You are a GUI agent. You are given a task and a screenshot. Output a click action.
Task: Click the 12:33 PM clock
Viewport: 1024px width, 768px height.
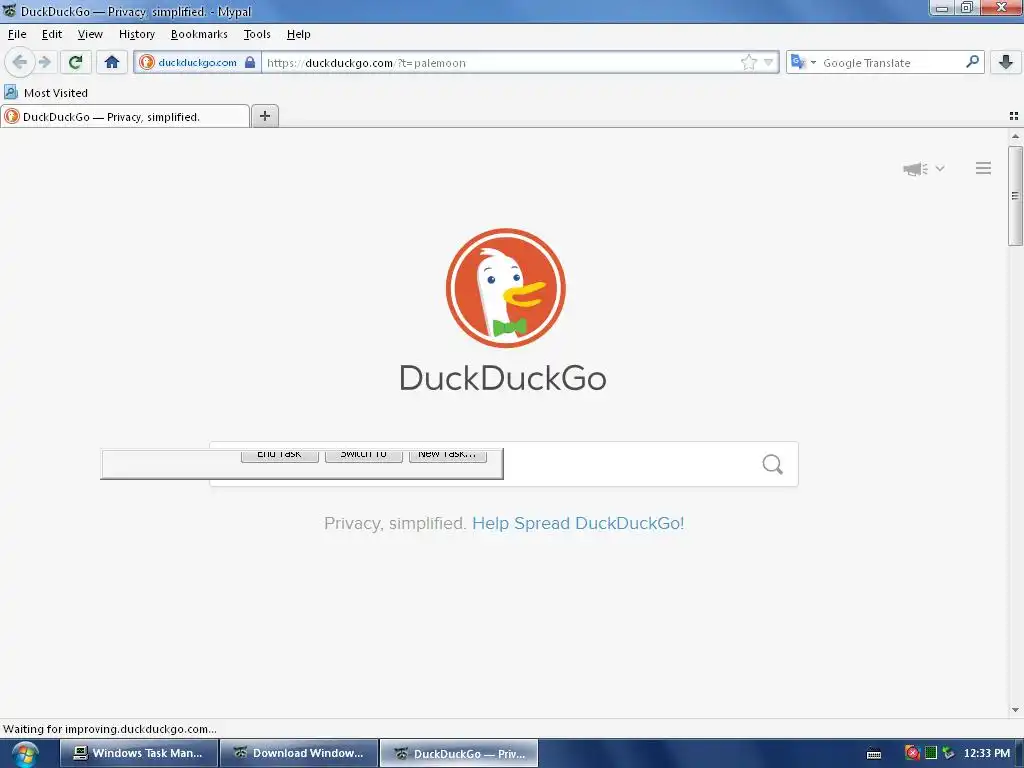coord(987,753)
